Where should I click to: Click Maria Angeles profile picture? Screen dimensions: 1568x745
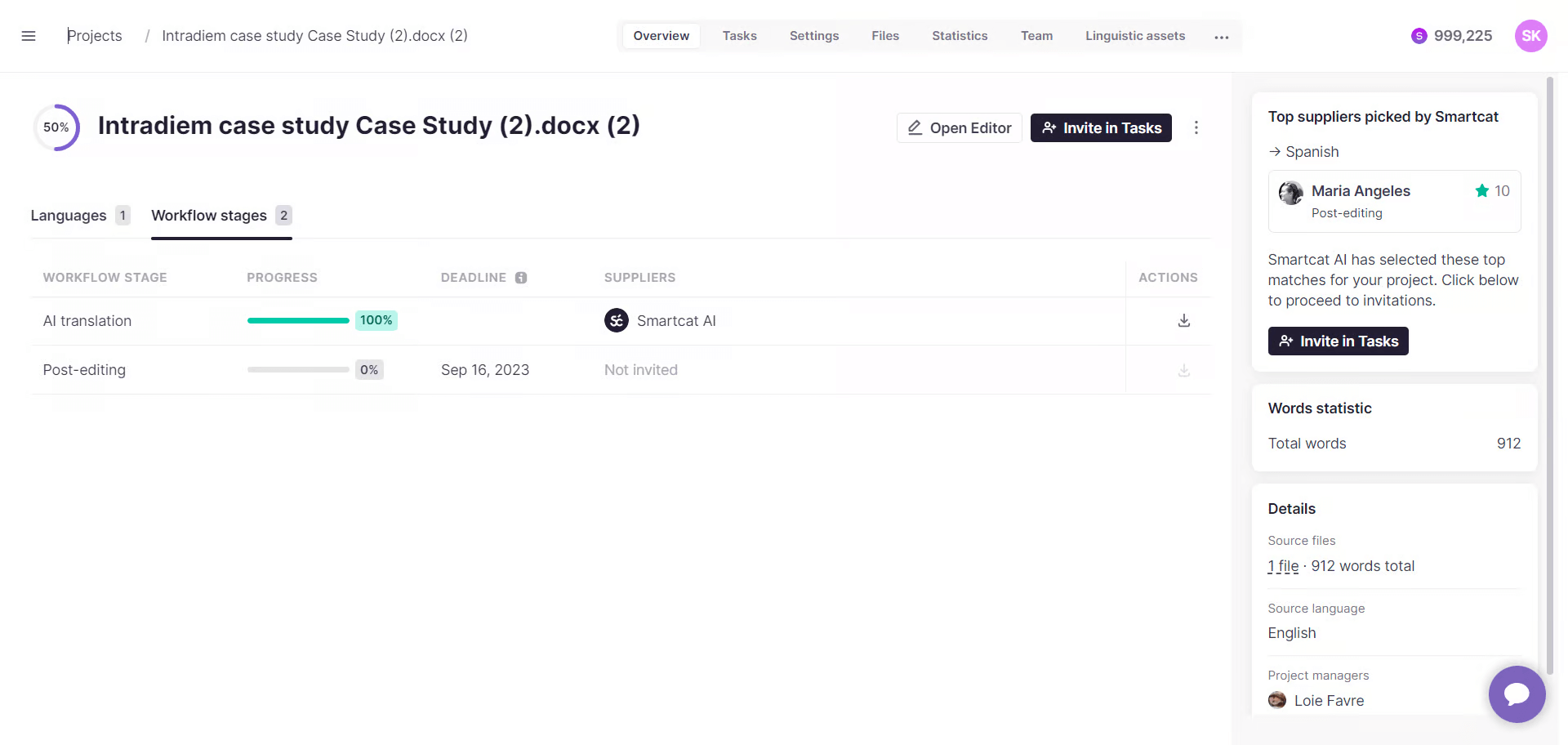[x=1291, y=194]
